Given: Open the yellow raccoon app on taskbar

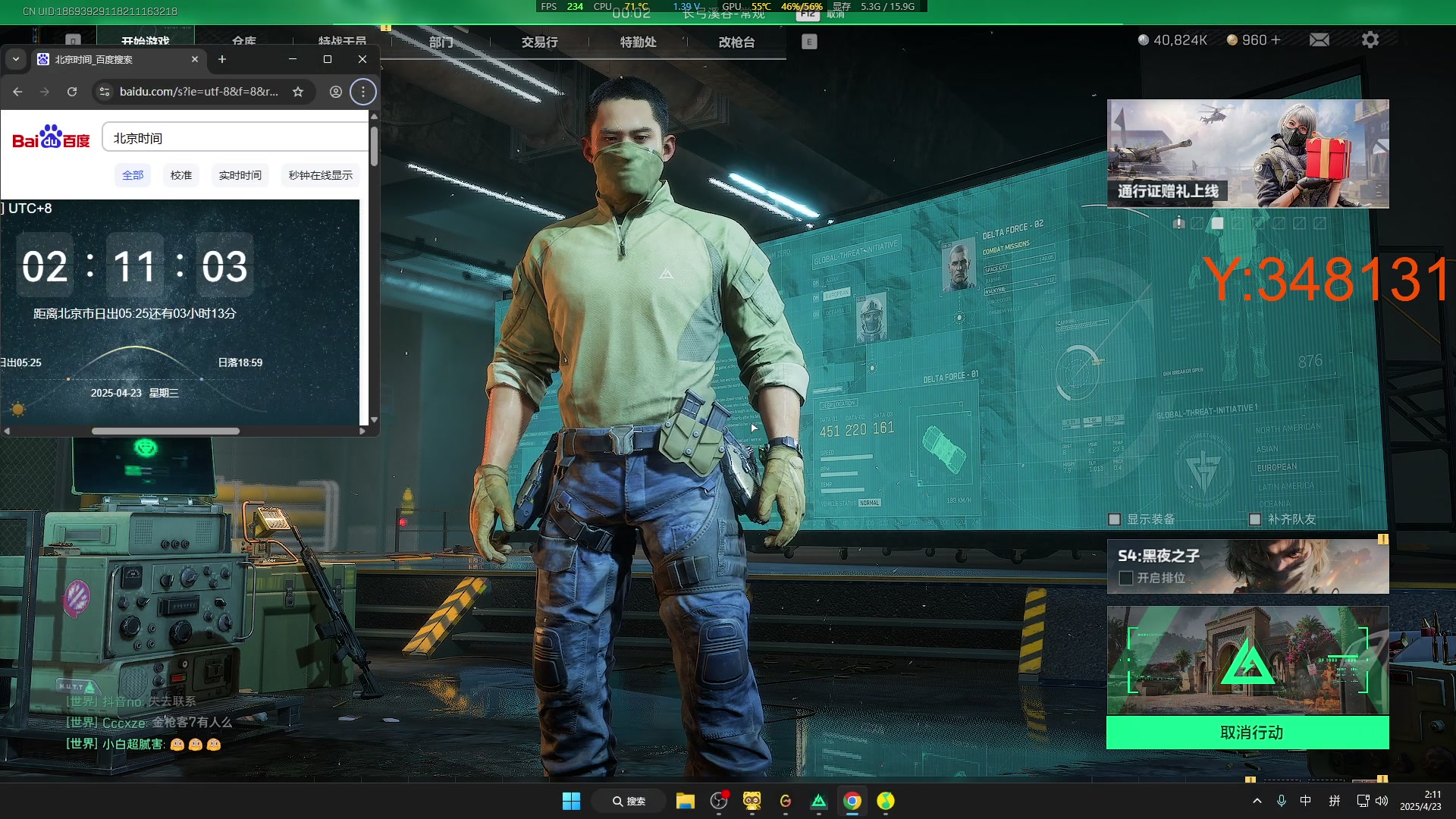Looking at the screenshot, I should [x=752, y=801].
